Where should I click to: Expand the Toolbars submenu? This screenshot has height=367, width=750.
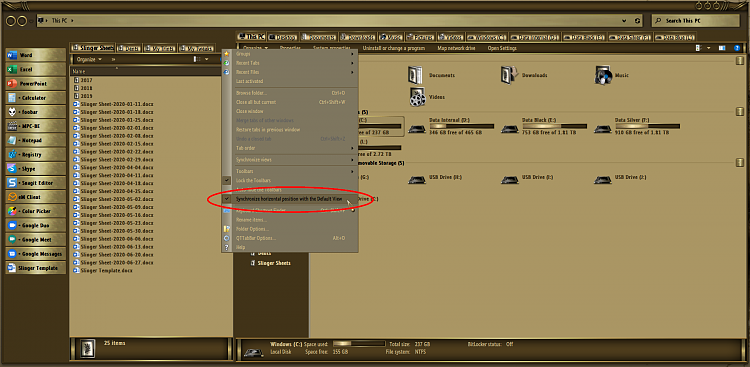(x=290, y=171)
